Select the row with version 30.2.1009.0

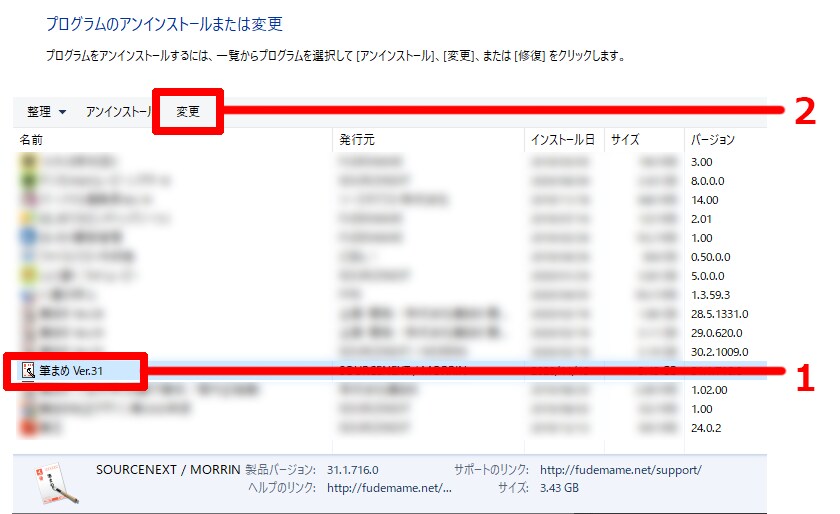pyautogui.click(x=390, y=352)
